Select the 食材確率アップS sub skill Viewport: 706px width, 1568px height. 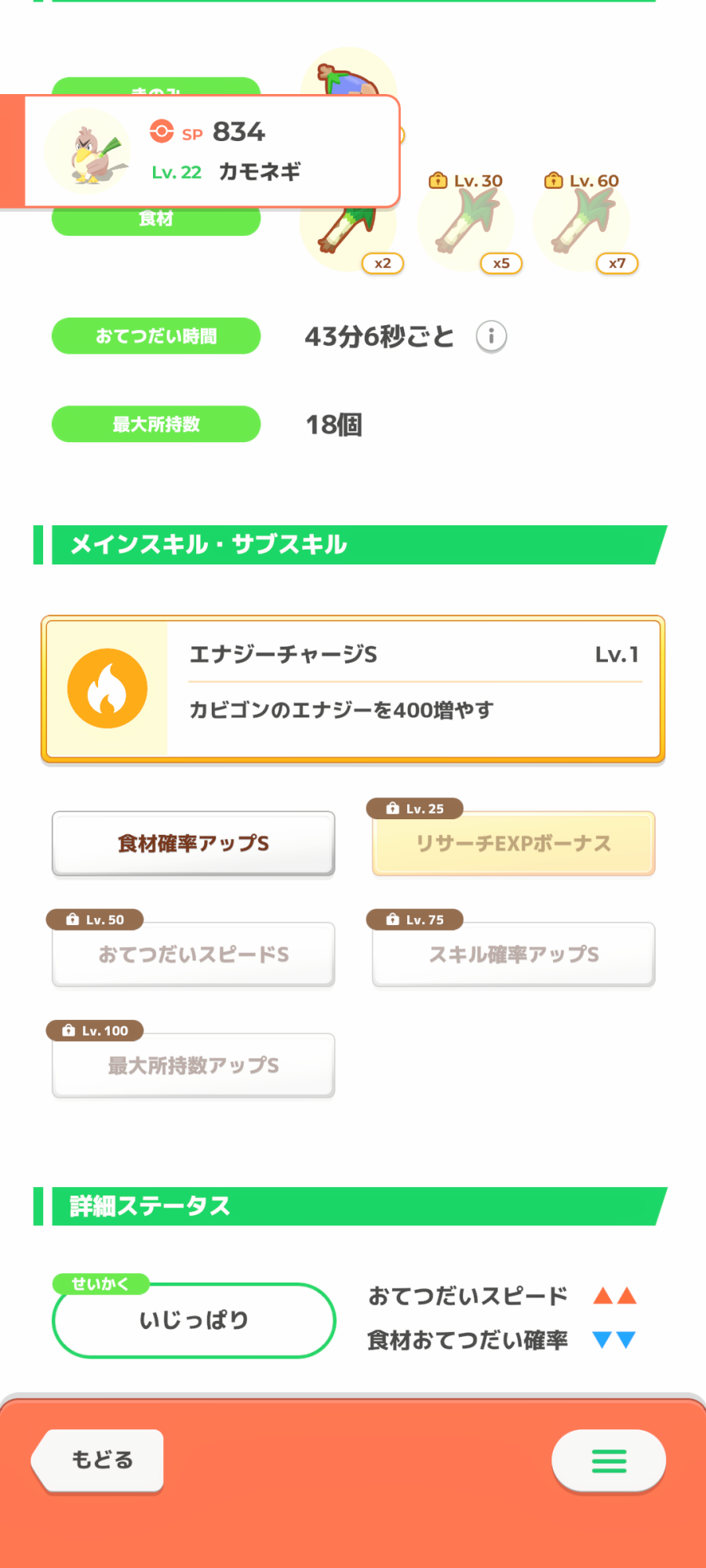(194, 844)
